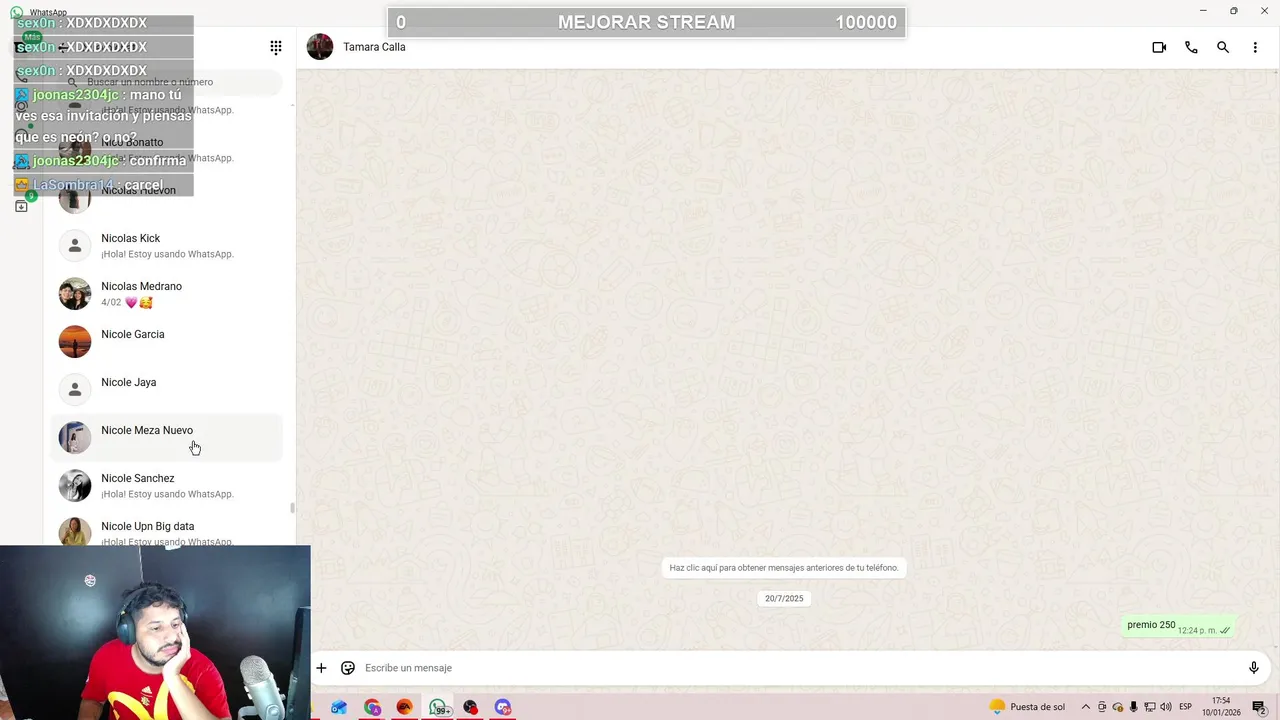Viewport: 1280px width, 720px height.
Task: Open search within the Tamara Calla chat
Action: [1223, 47]
